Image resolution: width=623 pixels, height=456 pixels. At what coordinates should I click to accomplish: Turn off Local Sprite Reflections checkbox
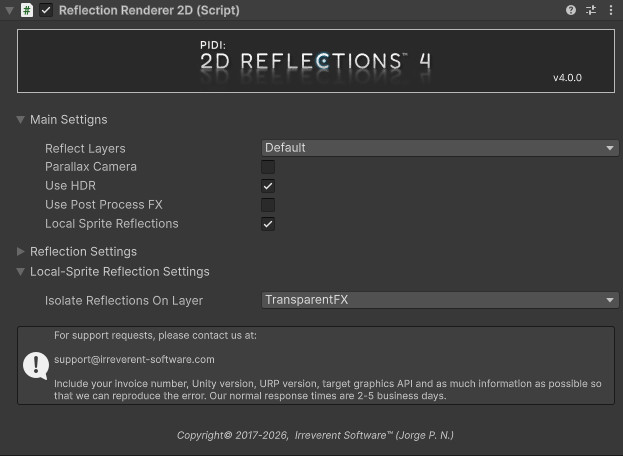[x=268, y=224]
